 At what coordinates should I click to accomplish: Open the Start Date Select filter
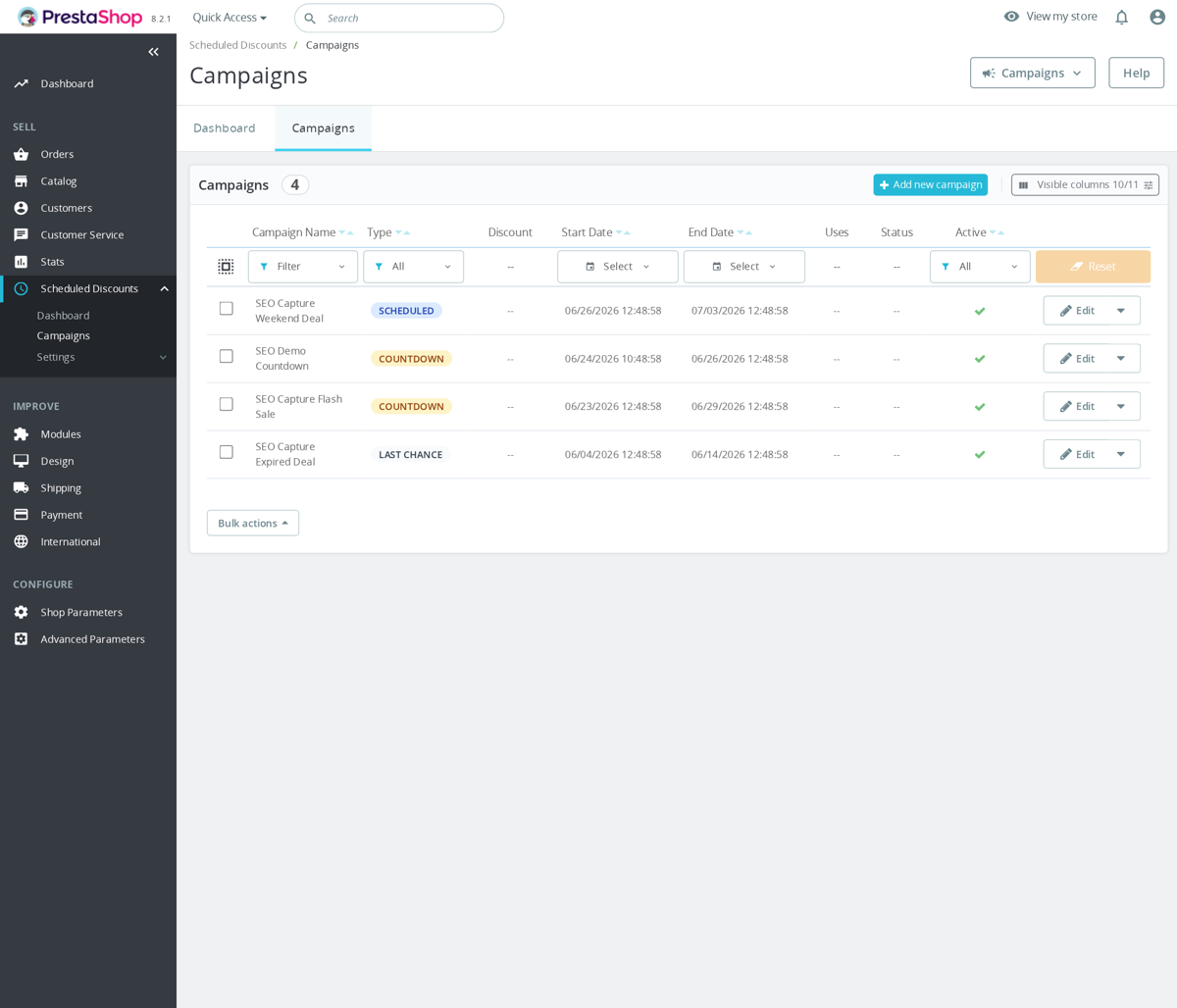pos(617,267)
